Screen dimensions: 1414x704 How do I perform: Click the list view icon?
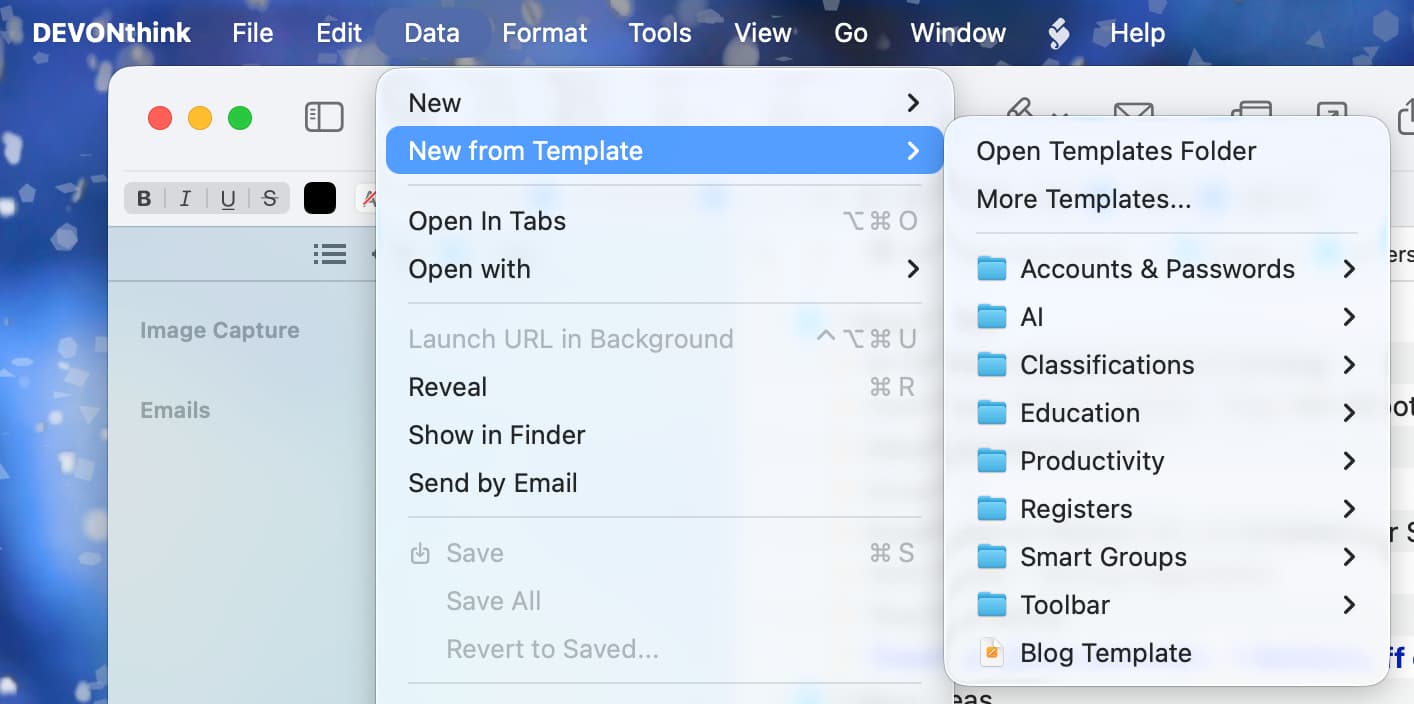click(330, 254)
